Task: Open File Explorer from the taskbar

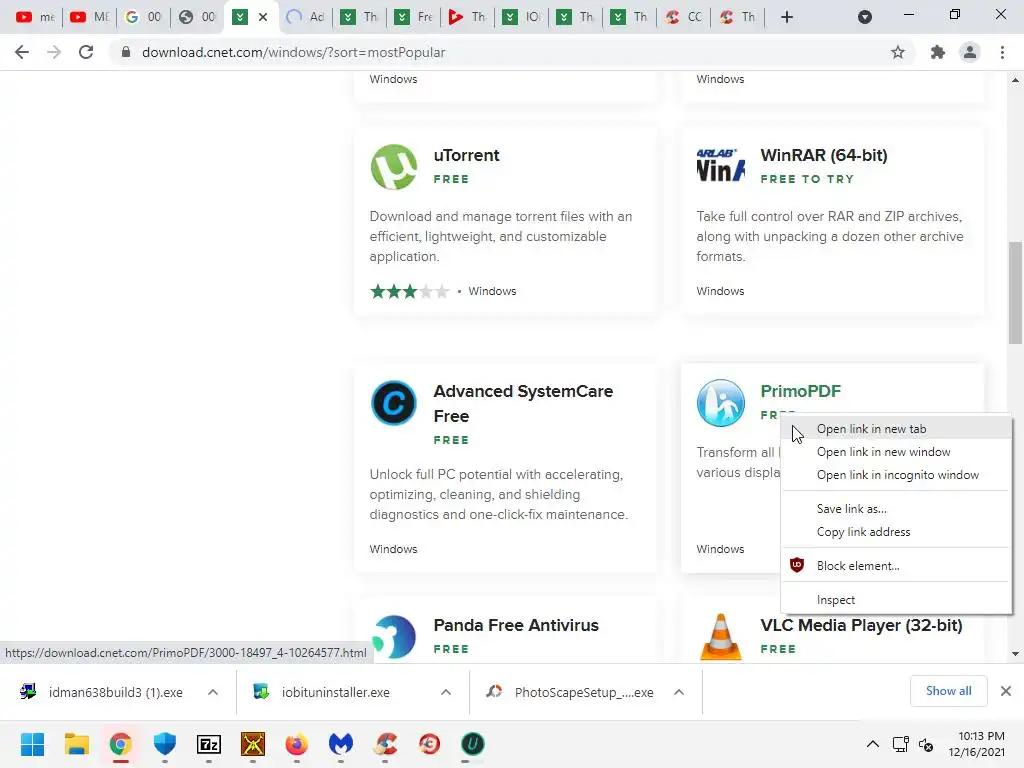Action: tap(76, 744)
